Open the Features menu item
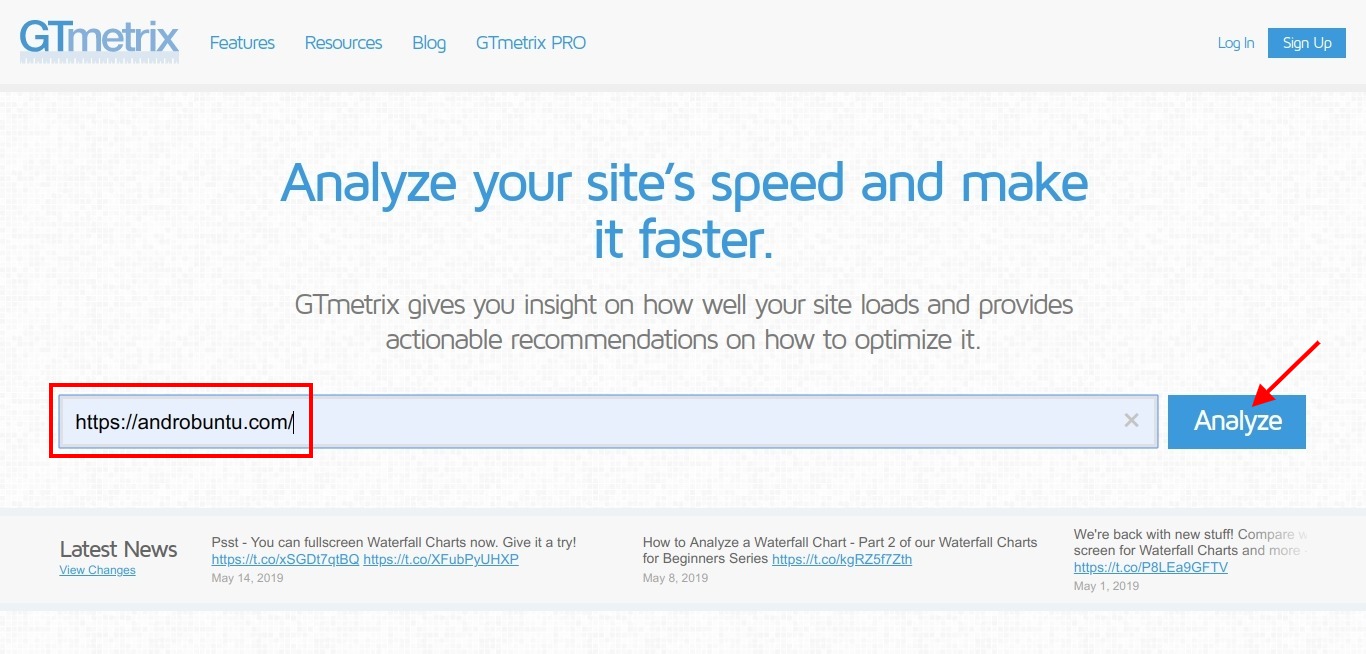This screenshot has height=654, width=1366. click(242, 43)
